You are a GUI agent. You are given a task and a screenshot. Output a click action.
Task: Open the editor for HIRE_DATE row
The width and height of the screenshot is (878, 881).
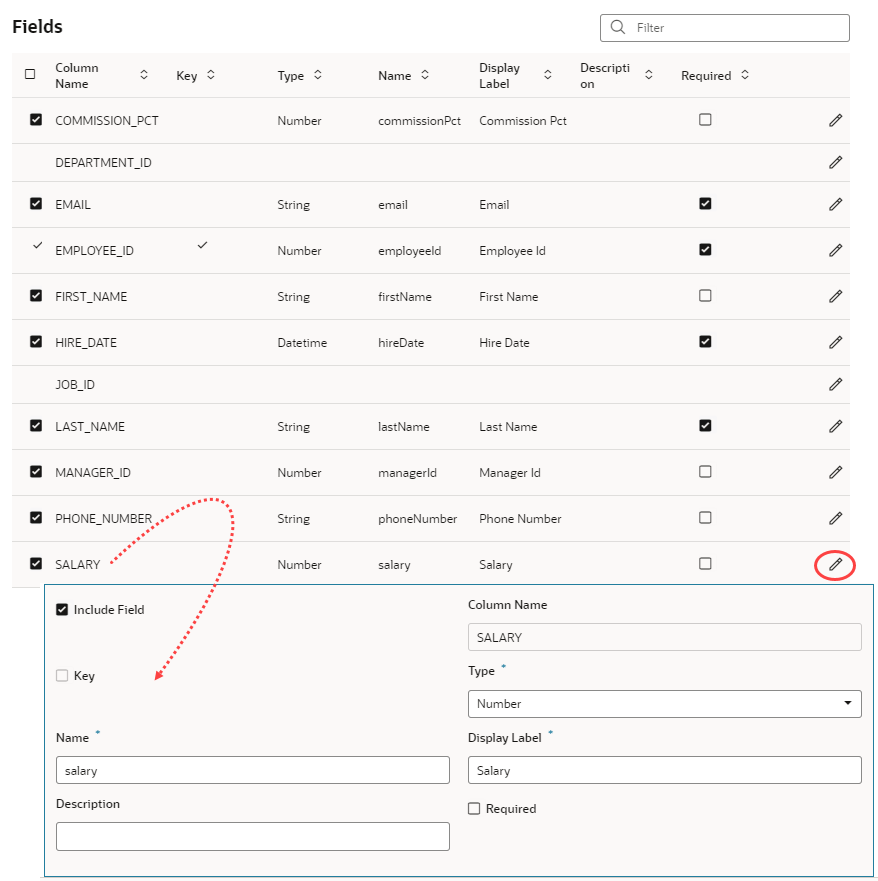tap(835, 342)
